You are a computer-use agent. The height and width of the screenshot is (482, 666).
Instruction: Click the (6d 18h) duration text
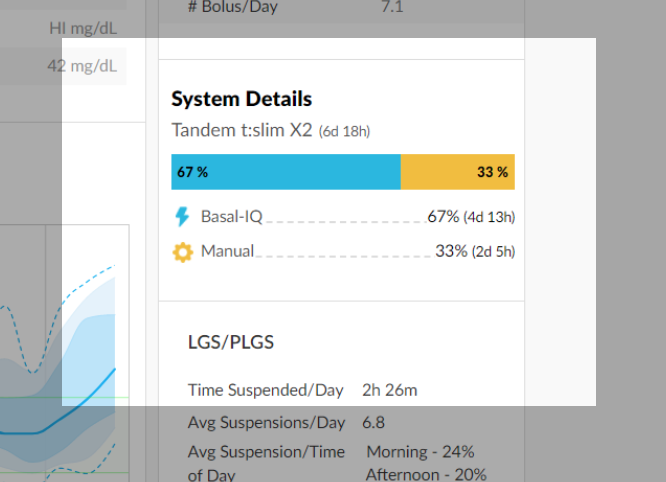[x=344, y=131]
